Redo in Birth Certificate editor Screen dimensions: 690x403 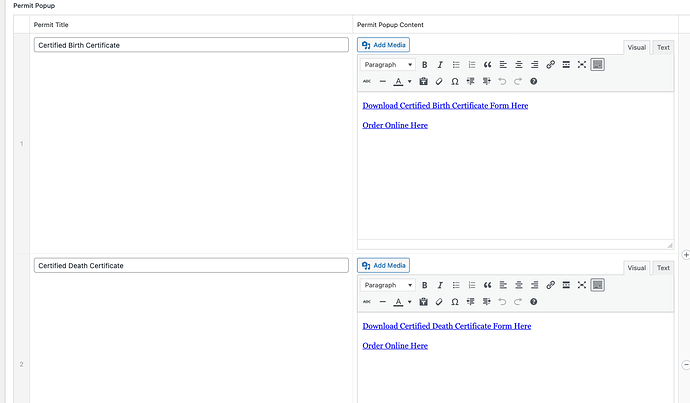click(518, 81)
